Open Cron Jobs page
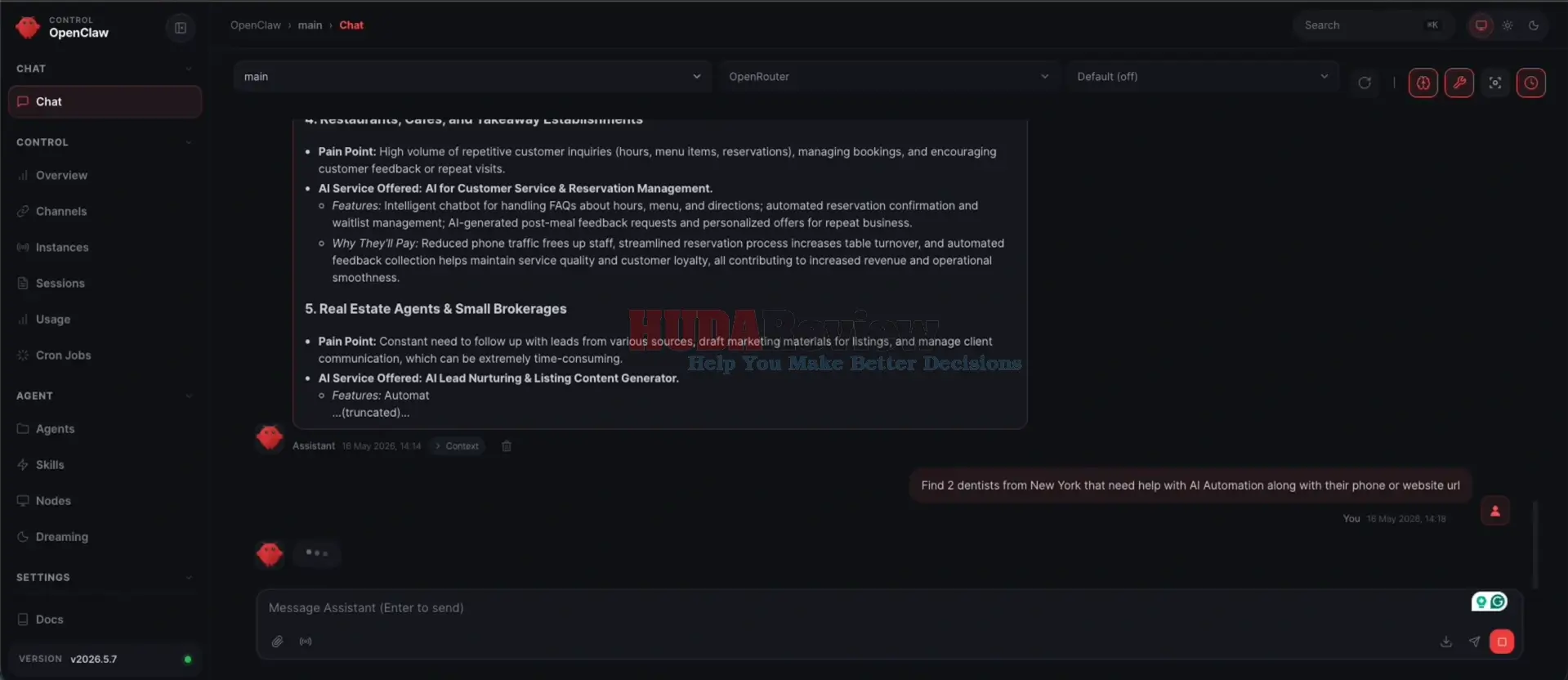1568x680 pixels. coord(105,355)
